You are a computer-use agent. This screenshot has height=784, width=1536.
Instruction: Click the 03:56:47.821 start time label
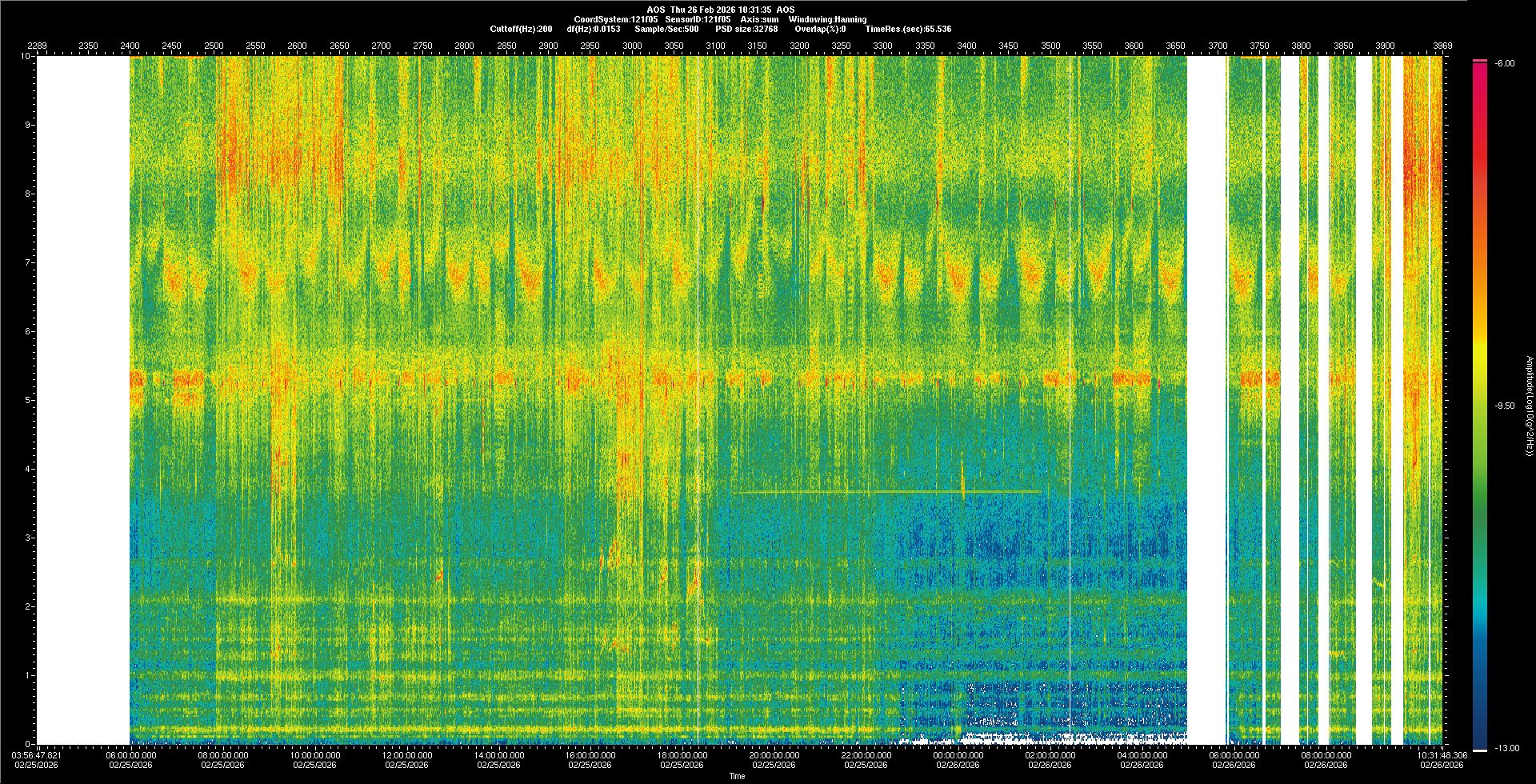pos(37,759)
